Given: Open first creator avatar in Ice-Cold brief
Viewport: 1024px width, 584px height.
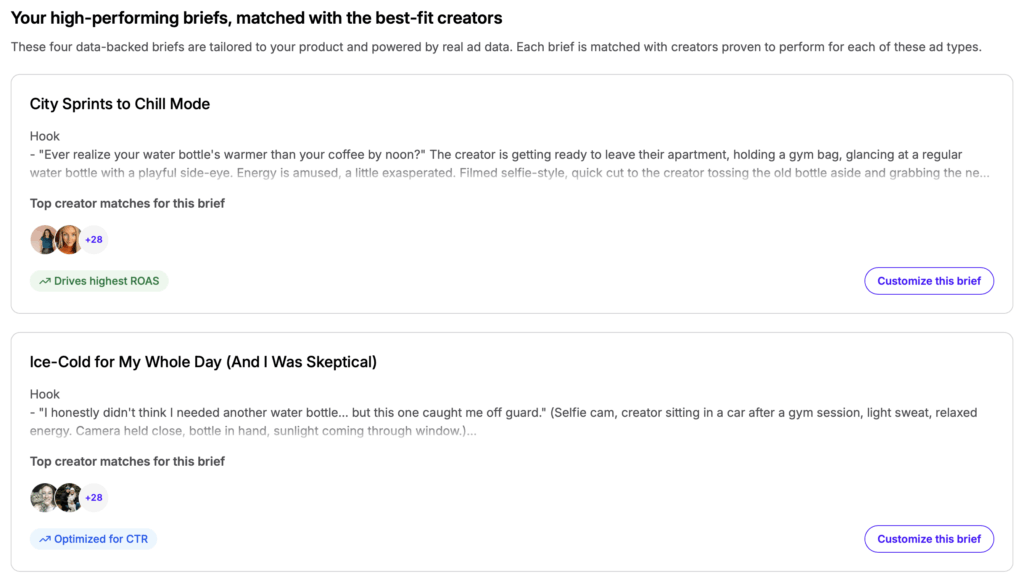Looking at the screenshot, I should (x=44, y=498).
